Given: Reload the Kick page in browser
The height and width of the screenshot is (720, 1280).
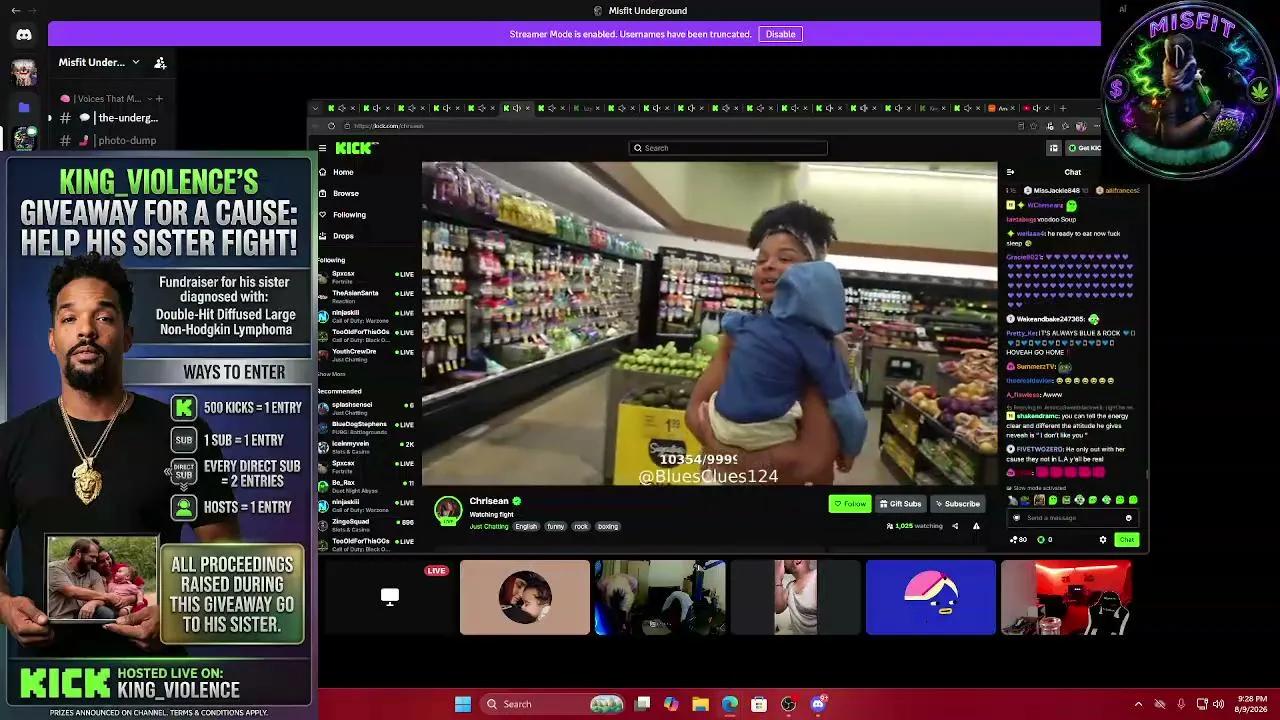Looking at the screenshot, I should [331, 126].
